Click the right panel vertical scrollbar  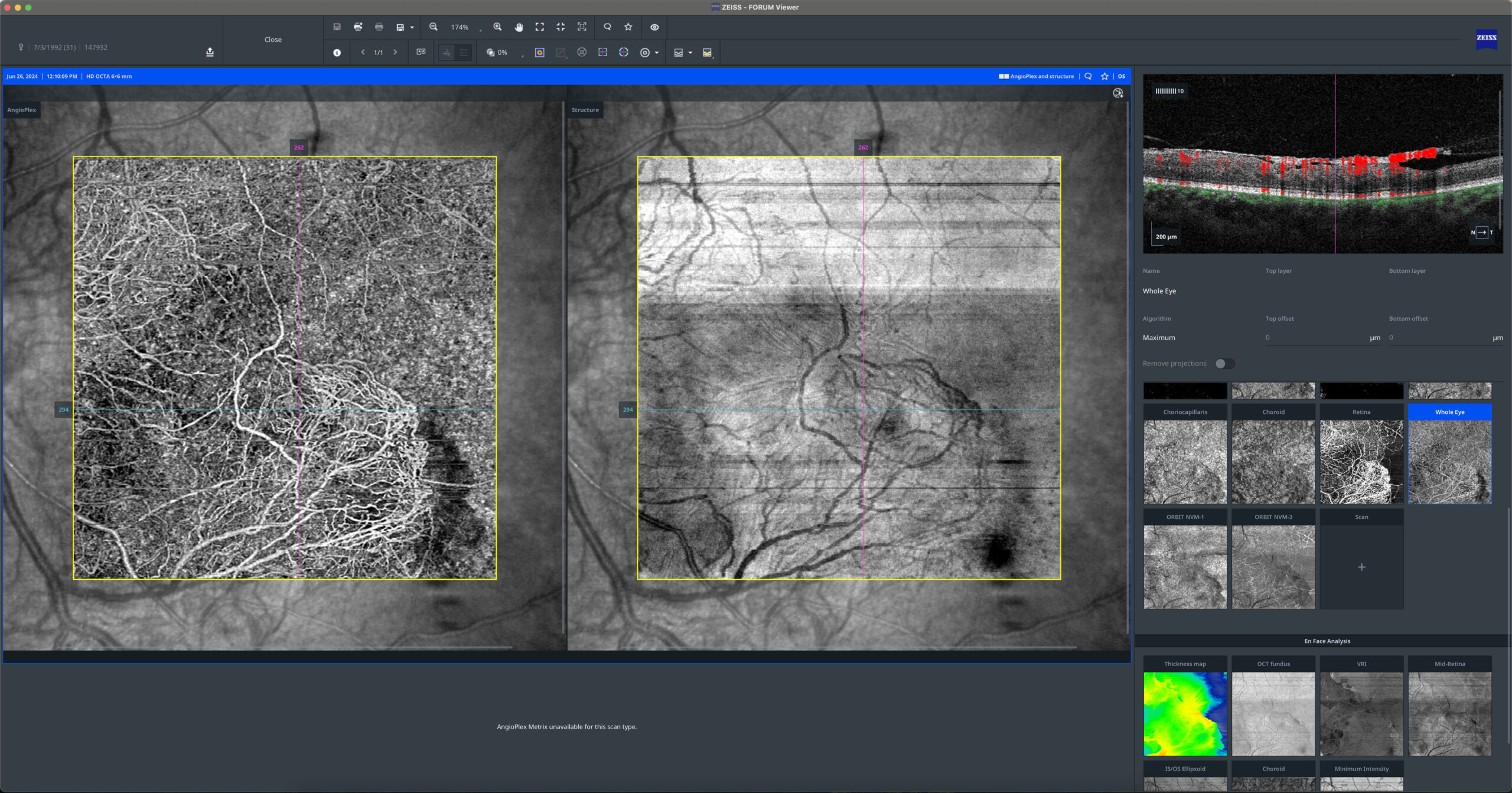tap(1508, 626)
